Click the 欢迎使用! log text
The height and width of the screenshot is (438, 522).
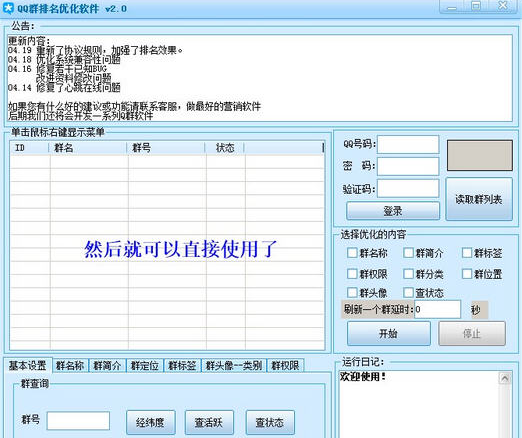coord(363,377)
